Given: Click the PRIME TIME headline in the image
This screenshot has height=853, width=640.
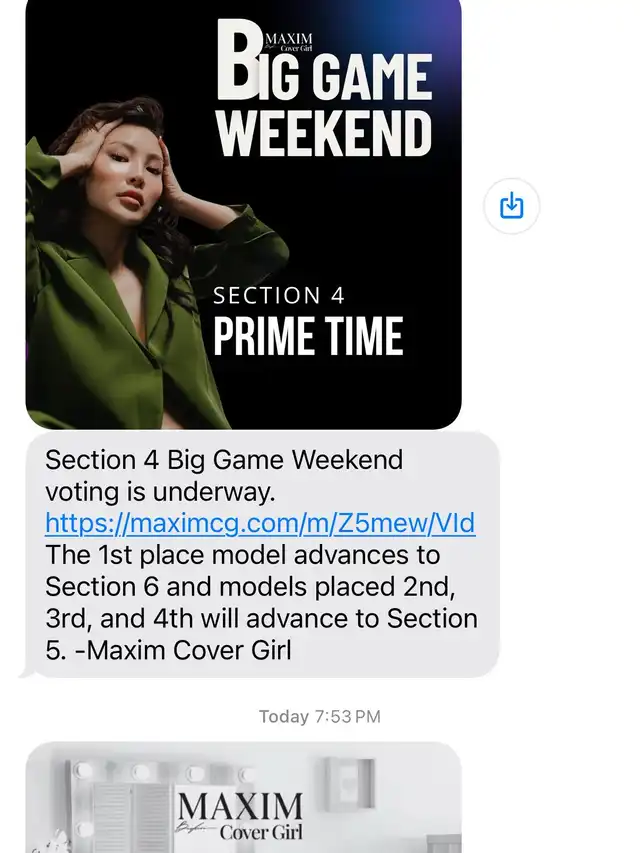Looking at the screenshot, I should point(308,336).
